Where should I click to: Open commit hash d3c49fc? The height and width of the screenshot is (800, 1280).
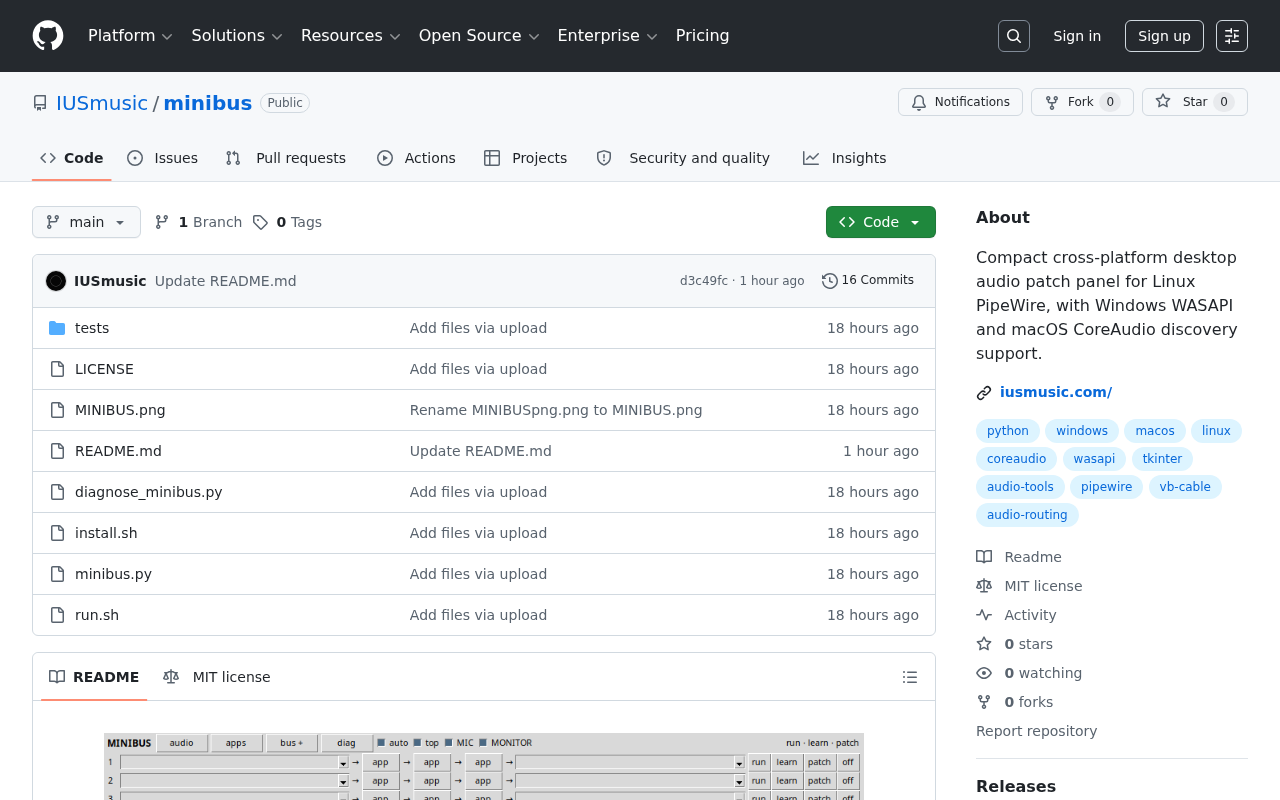[704, 281]
